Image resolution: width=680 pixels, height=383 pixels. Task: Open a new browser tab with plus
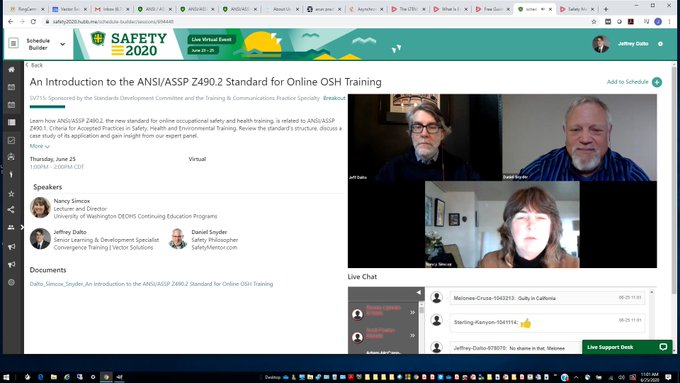606,9
